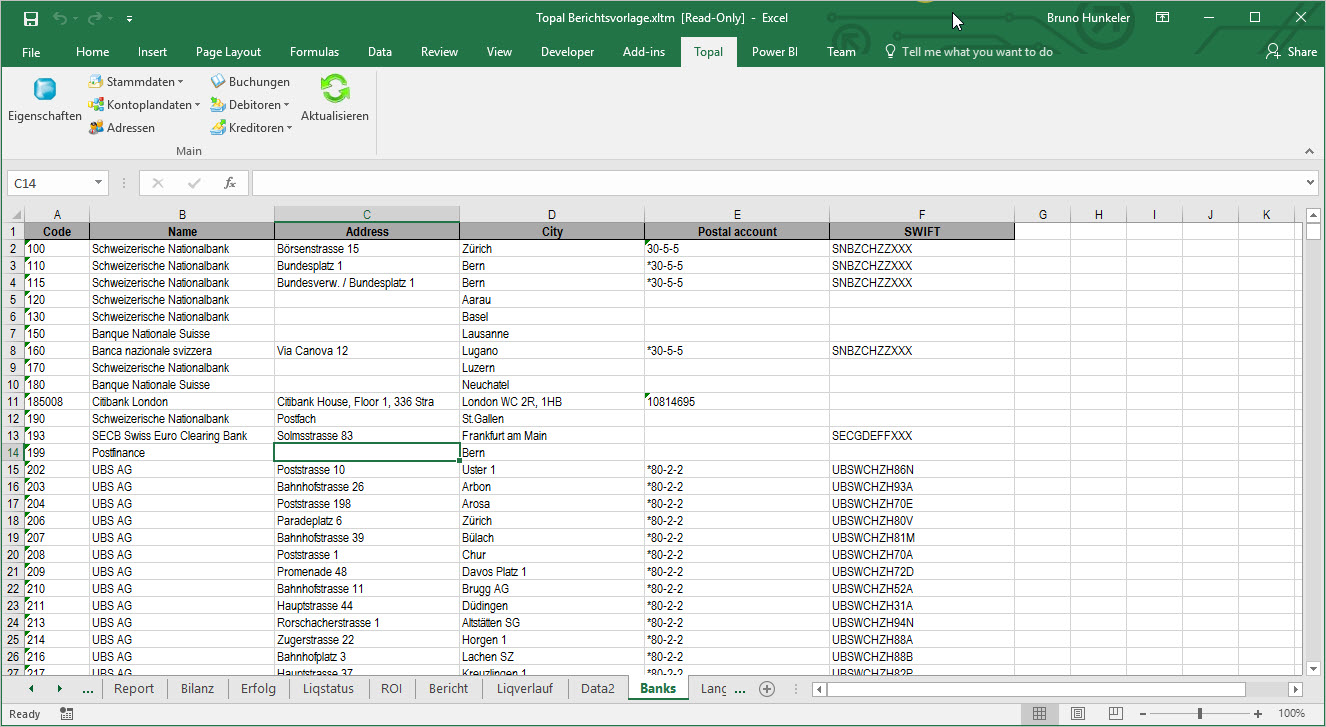Click the Insert Function fx icon
This screenshot has height=727, width=1326.
coord(229,183)
